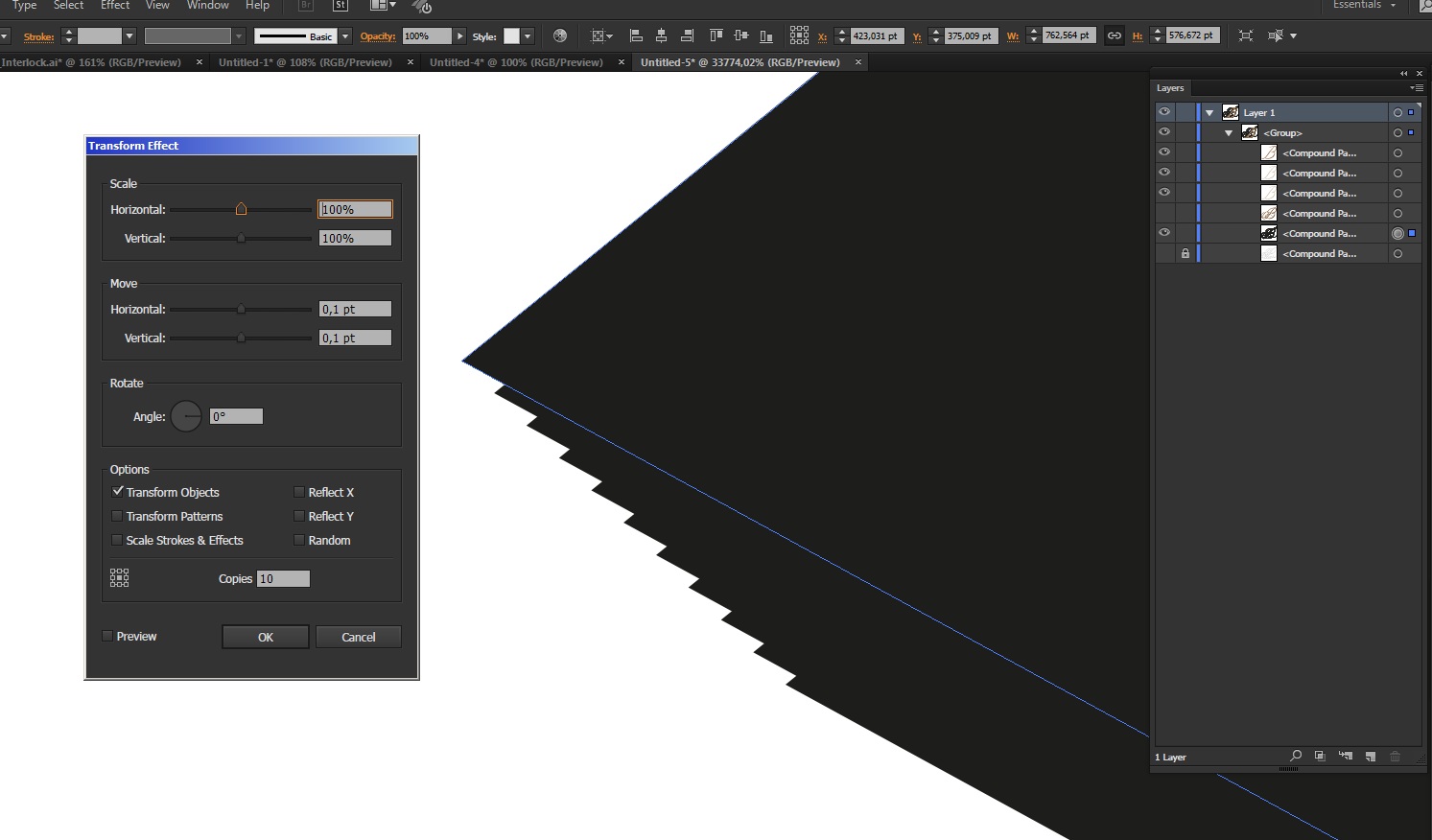Image resolution: width=1432 pixels, height=840 pixels.
Task: Click the Scale Horizontal slider handle
Action: click(x=241, y=209)
